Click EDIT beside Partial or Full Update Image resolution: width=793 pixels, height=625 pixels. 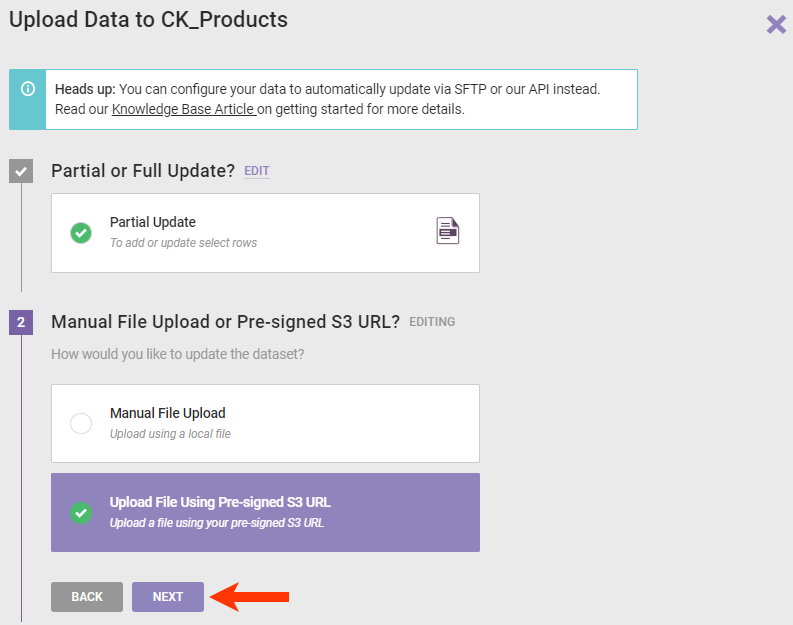coord(257,171)
